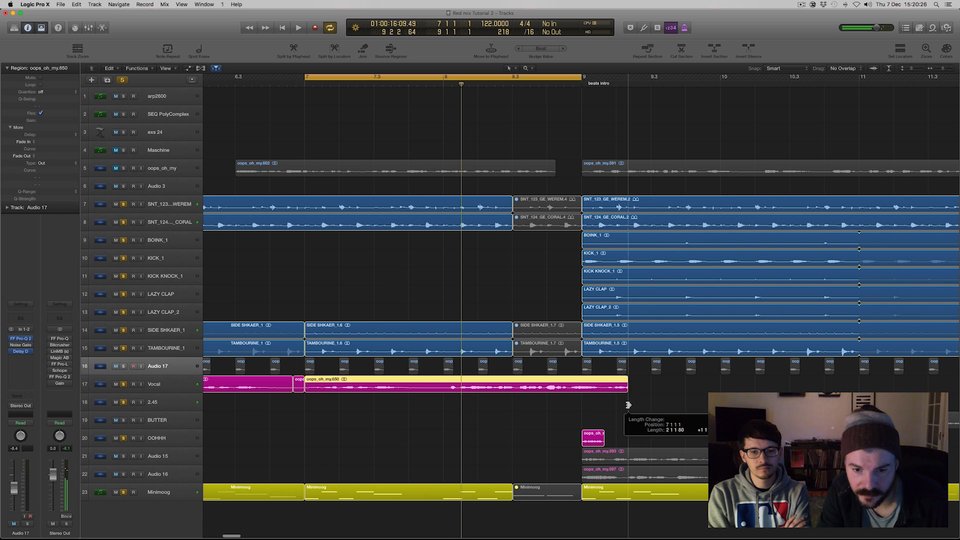Click the Bounce Regions toolbar icon
Image resolution: width=960 pixels, height=540 pixels.
(390, 50)
